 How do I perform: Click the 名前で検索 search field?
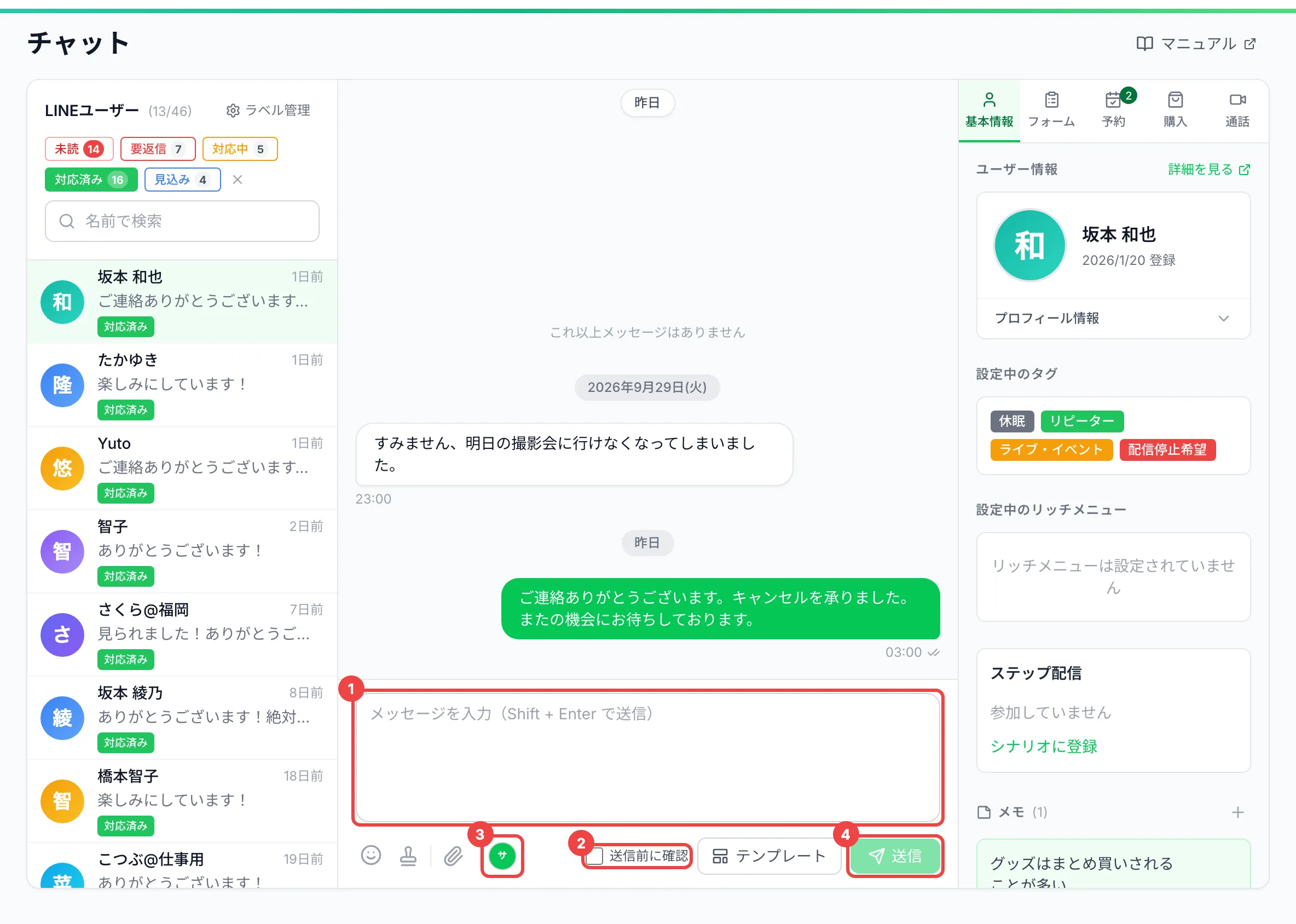pyautogui.click(x=182, y=221)
